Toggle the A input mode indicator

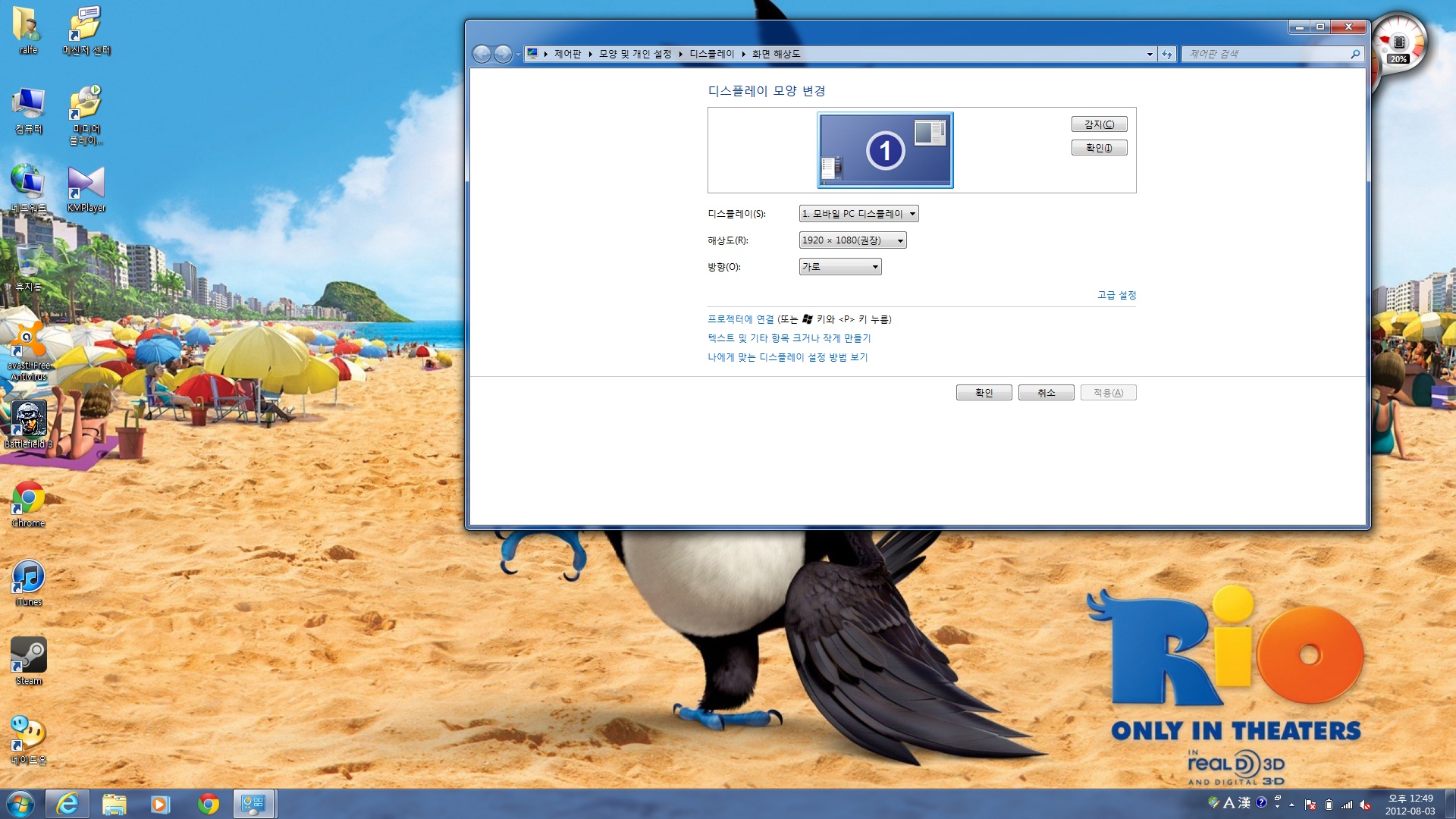[1228, 802]
